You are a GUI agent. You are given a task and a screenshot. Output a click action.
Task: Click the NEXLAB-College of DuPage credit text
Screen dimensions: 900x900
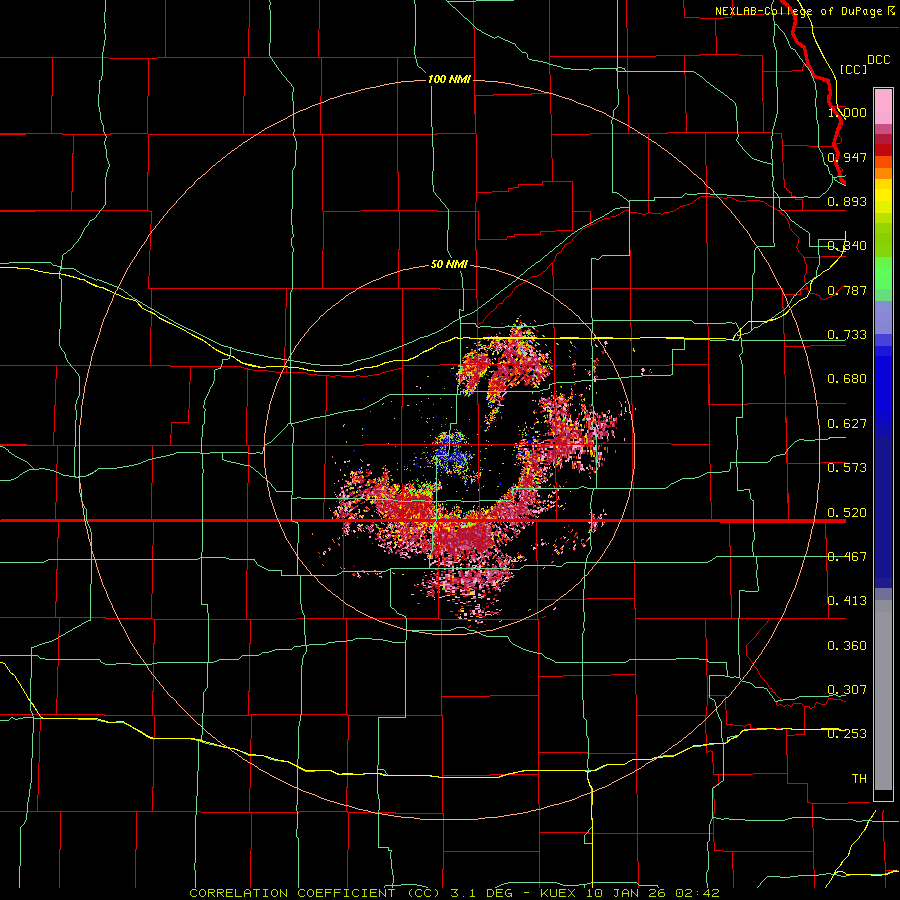[x=798, y=11]
